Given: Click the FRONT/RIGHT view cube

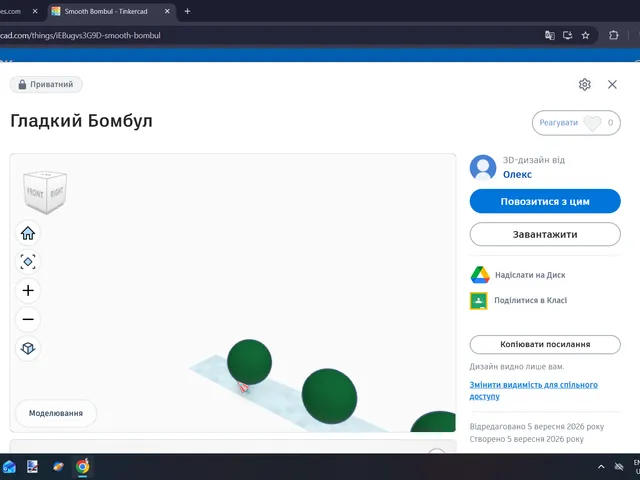Looking at the screenshot, I should 45,192.
